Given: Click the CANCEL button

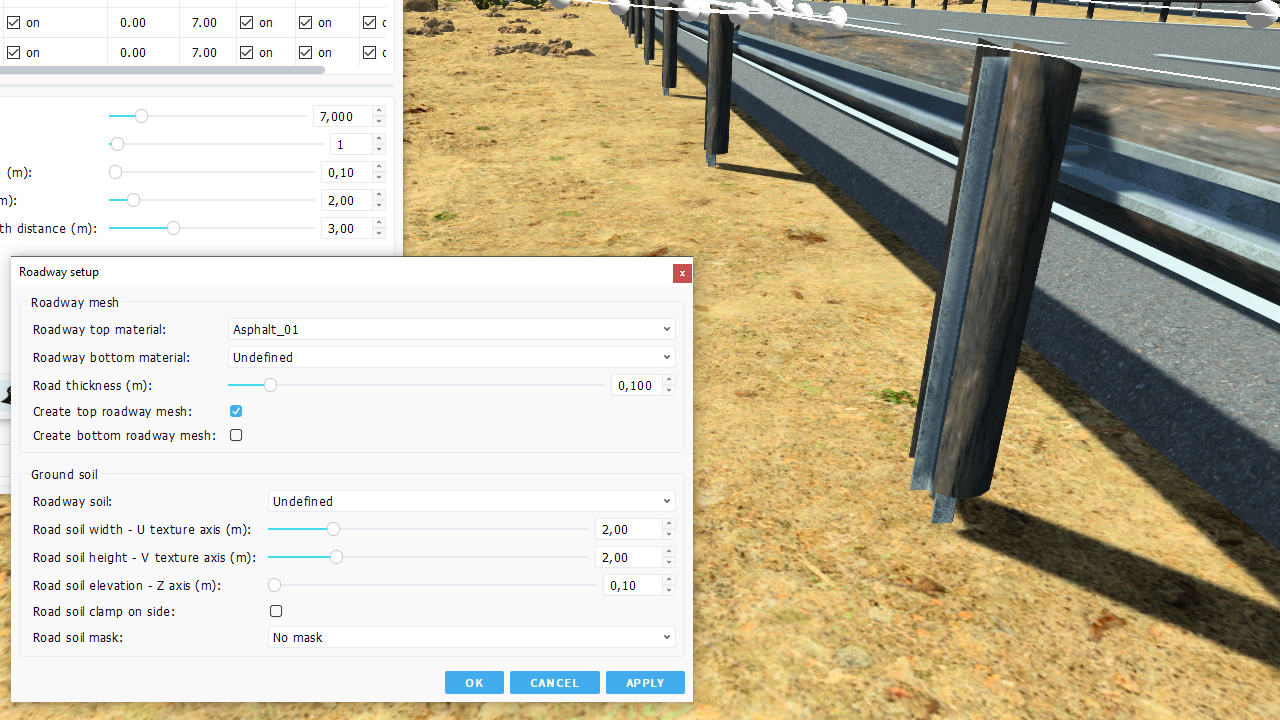Looking at the screenshot, I should point(554,683).
